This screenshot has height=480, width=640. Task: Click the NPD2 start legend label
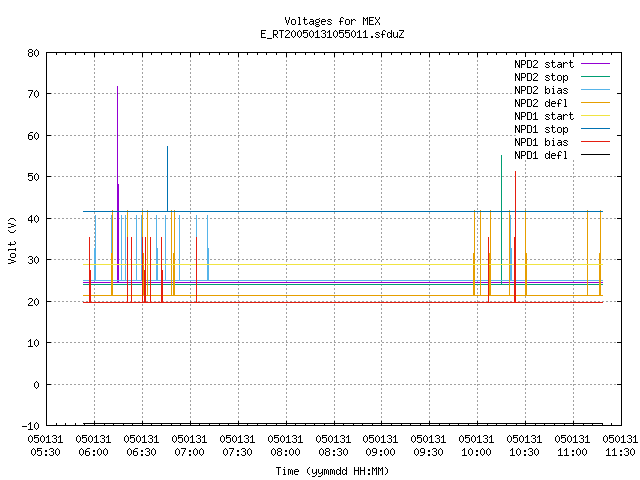point(544,64)
